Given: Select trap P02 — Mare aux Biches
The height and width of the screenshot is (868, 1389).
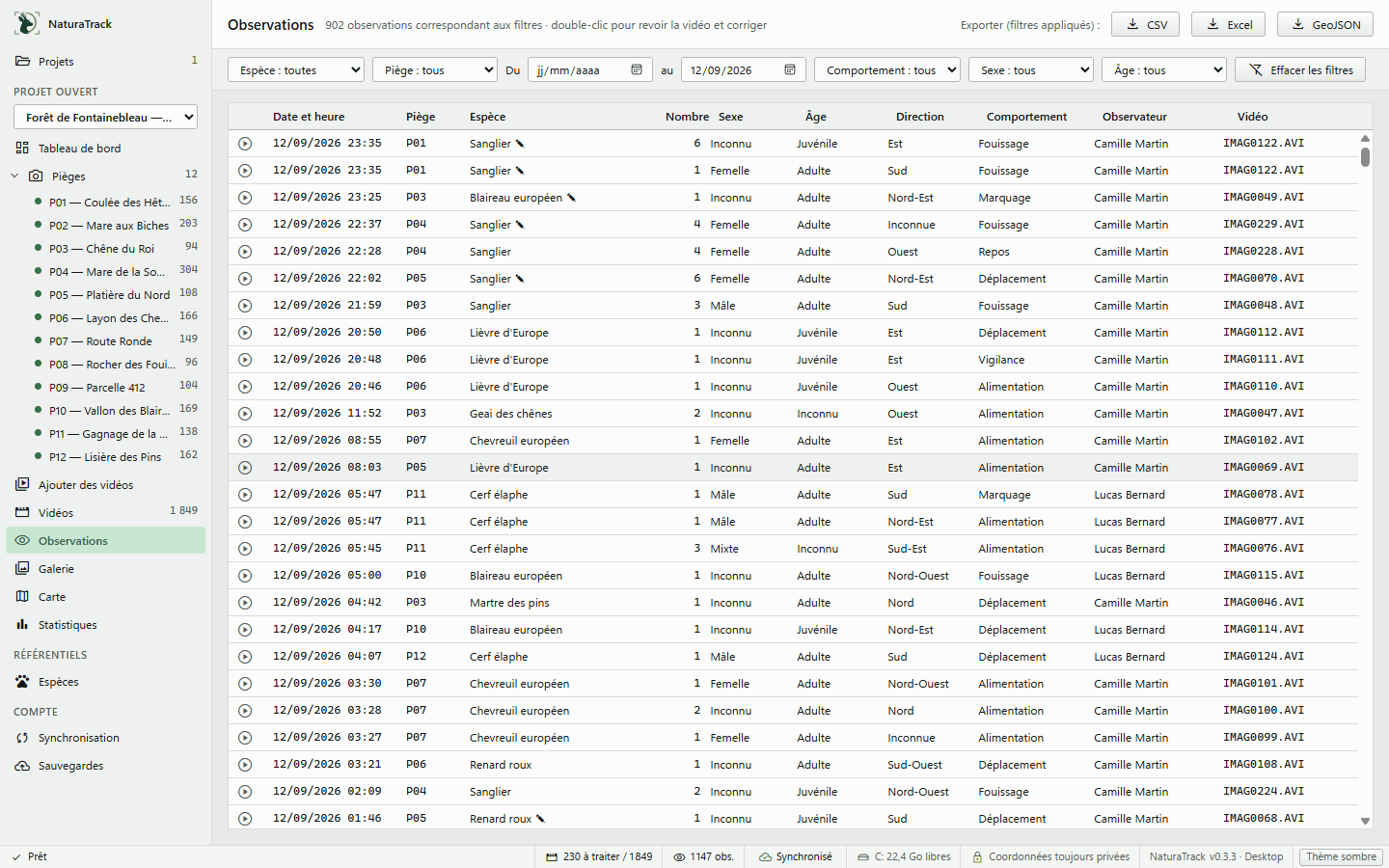Looking at the screenshot, I should point(109,225).
